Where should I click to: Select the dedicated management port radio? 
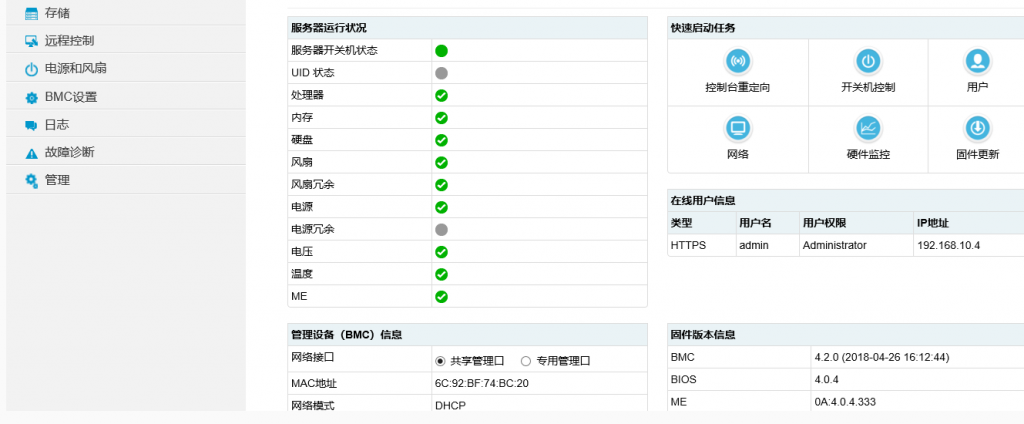pyautogui.click(x=526, y=361)
